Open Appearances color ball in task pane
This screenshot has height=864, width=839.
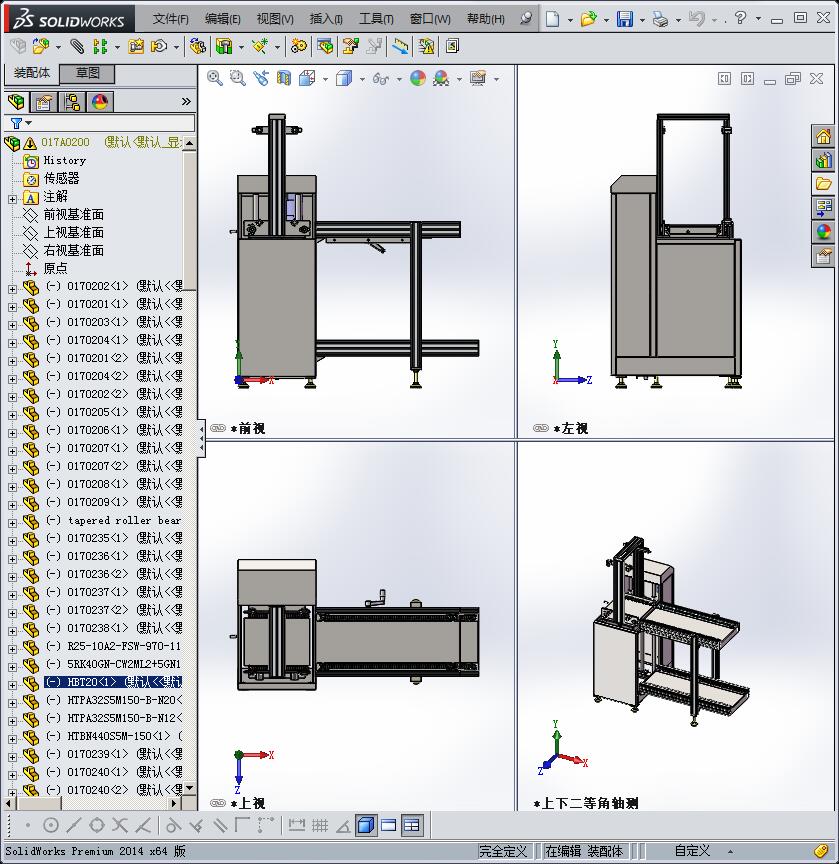click(823, 231)
